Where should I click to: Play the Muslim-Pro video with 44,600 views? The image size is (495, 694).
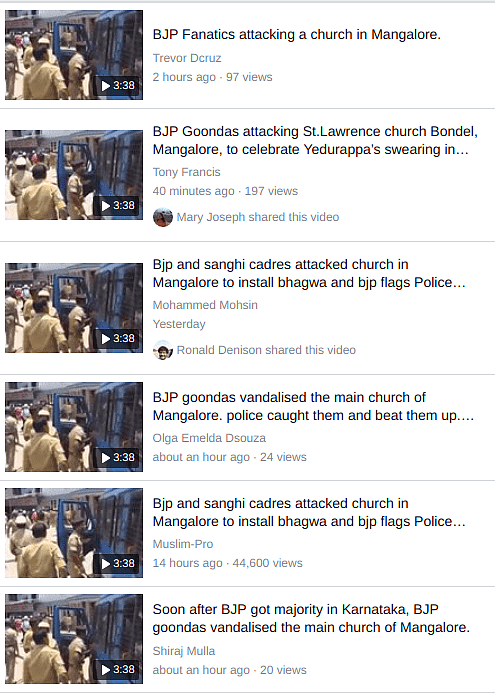[74, 533]
